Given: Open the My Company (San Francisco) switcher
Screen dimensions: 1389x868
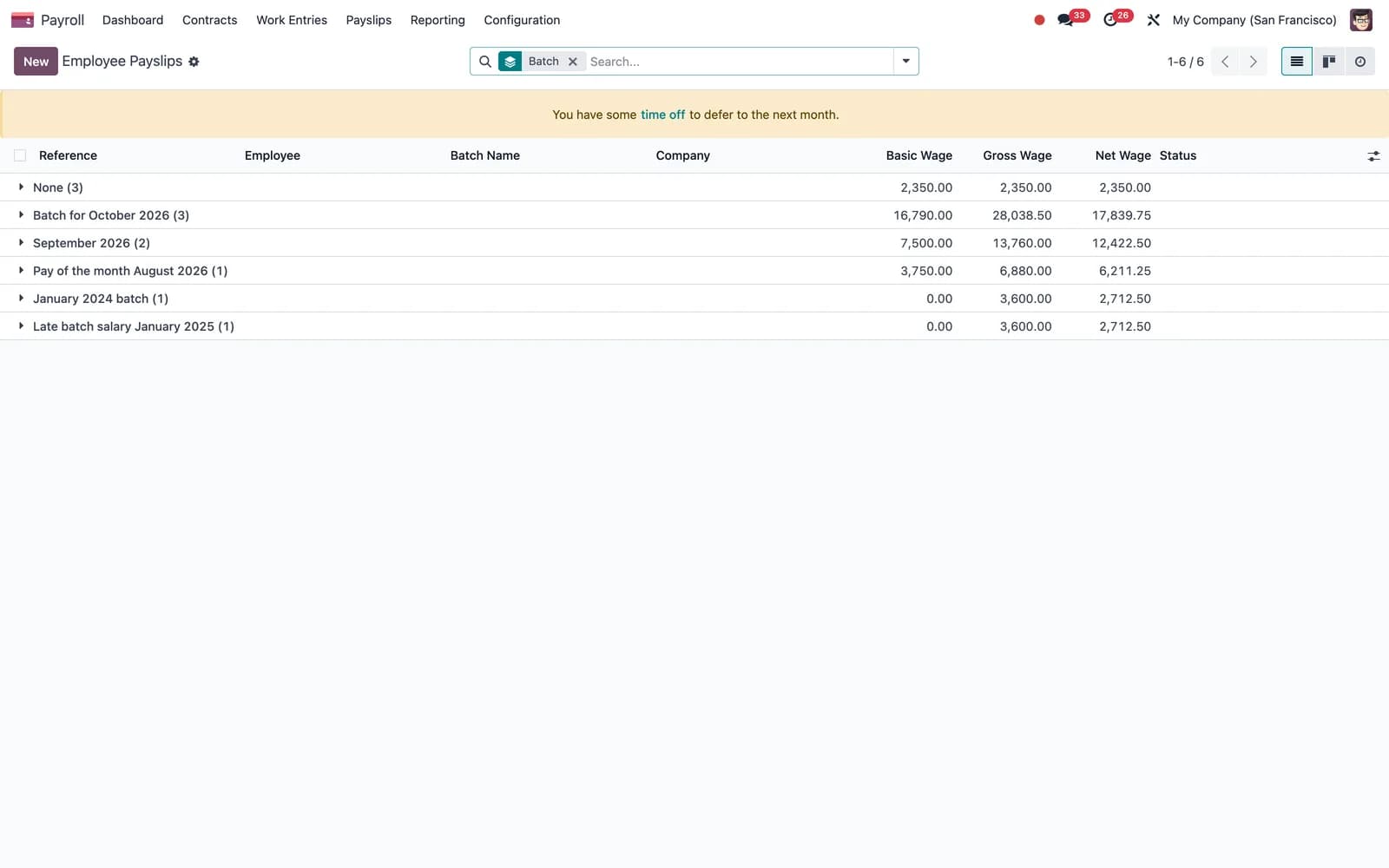Looking at the screenshot, I should (1254, 20).
